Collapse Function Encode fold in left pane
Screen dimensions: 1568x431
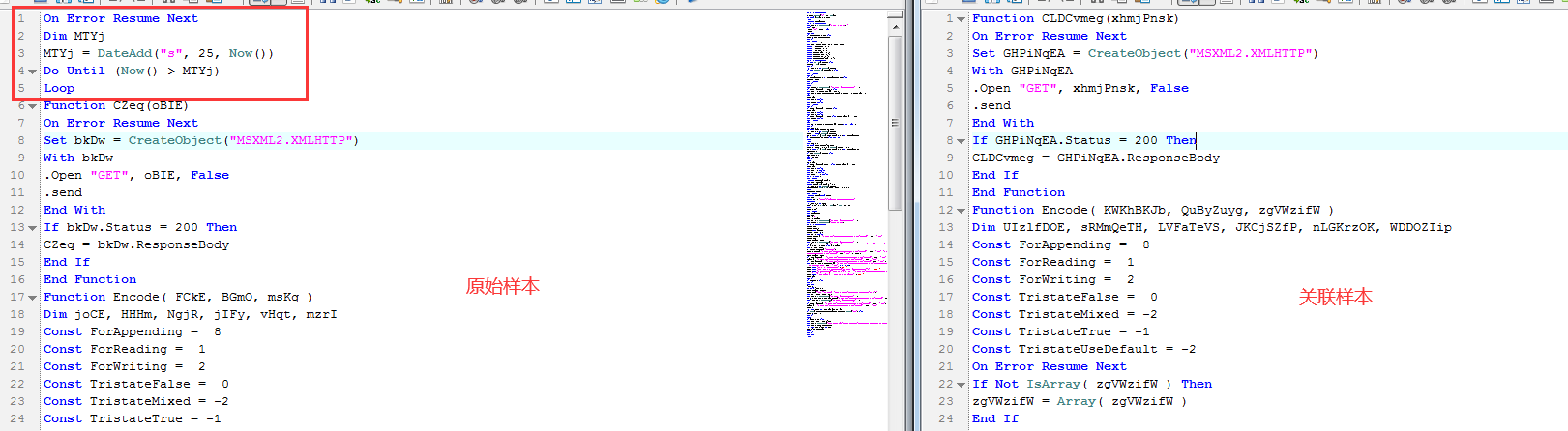(32, 298)
